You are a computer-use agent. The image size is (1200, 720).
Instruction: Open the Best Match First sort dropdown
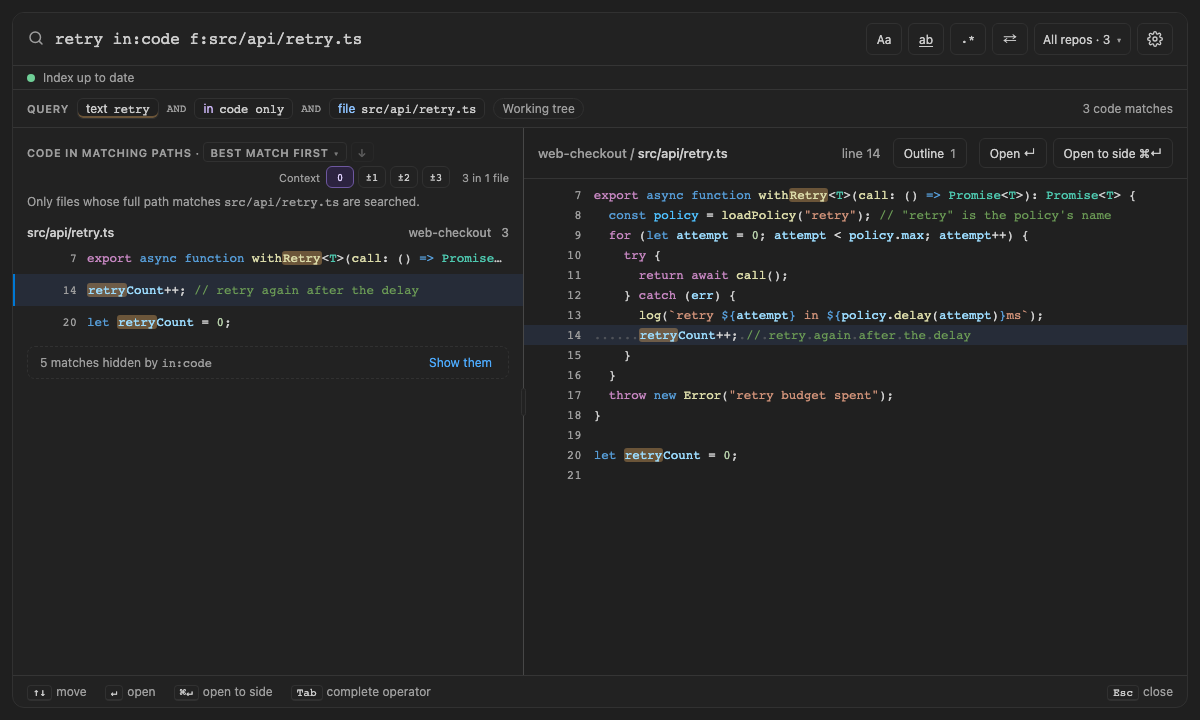point(276,153)
